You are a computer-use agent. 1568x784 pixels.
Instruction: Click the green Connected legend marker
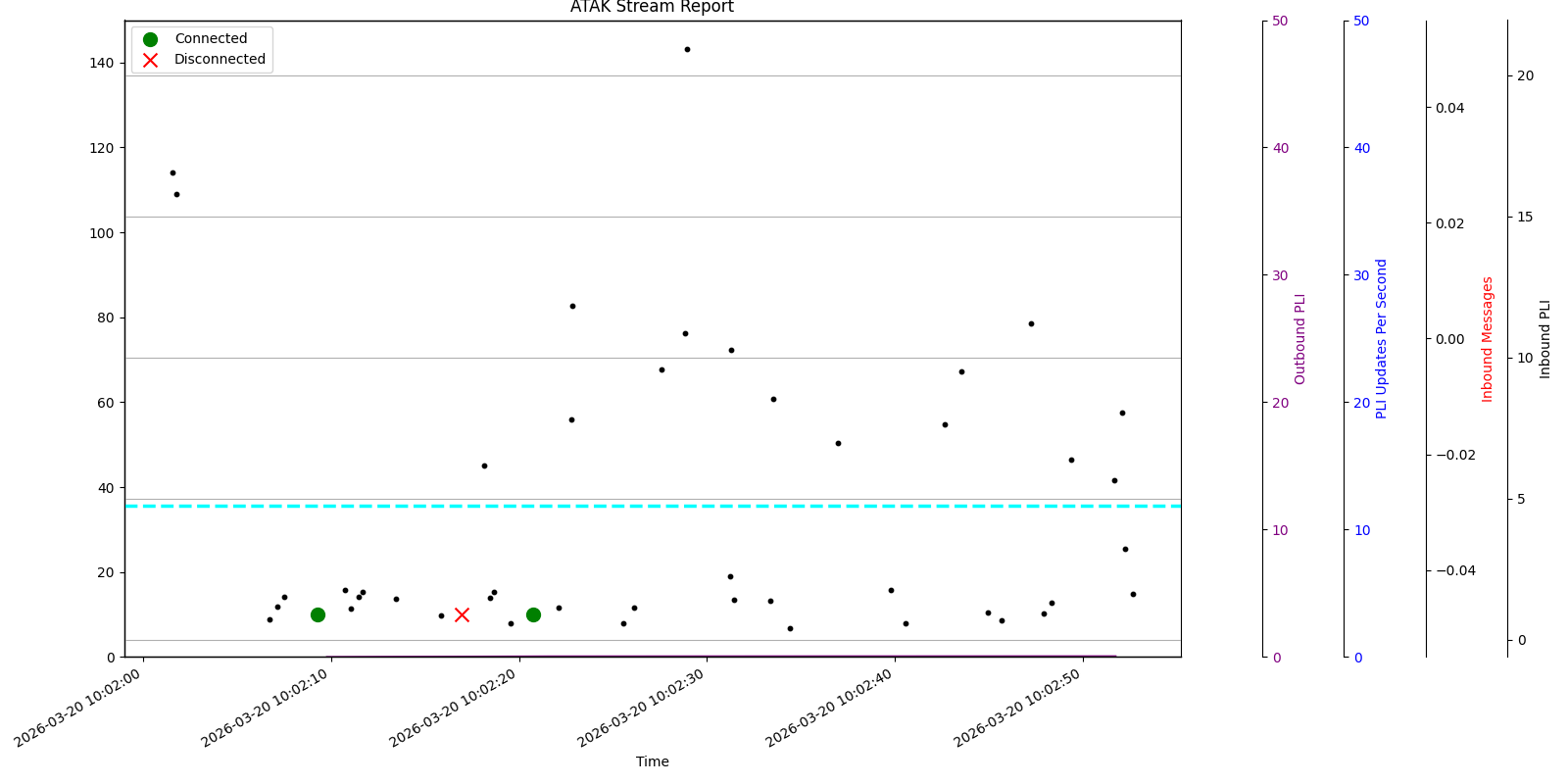tap(150, 39)
